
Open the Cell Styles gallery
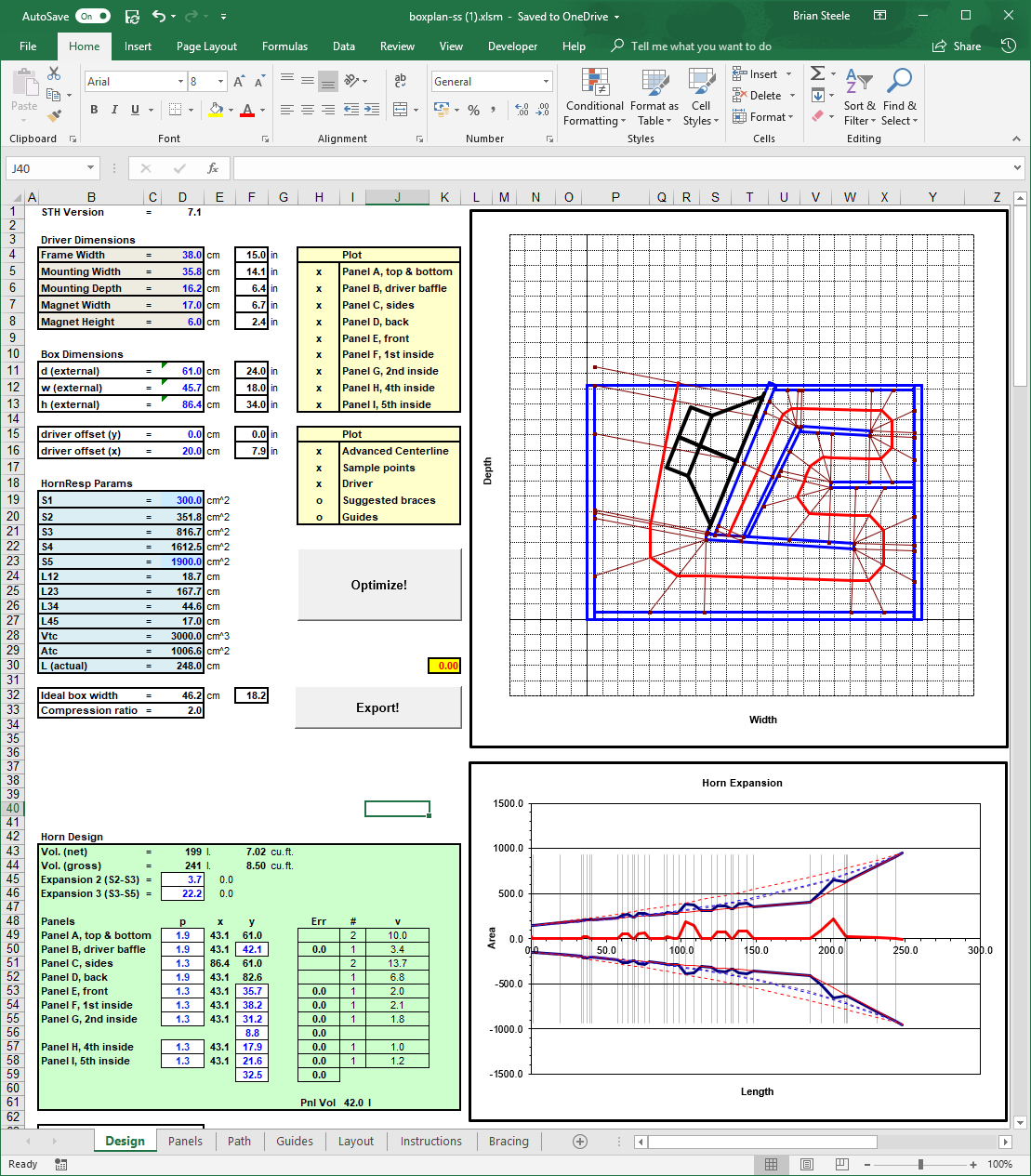(701, 97)
